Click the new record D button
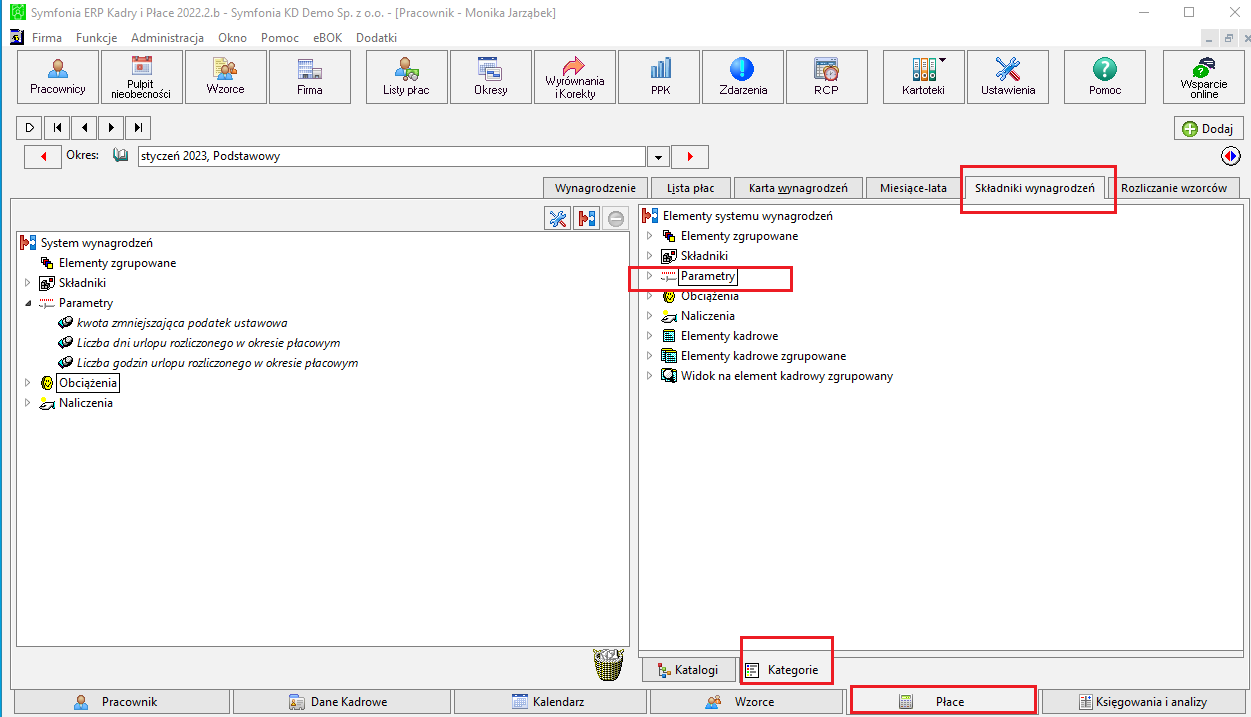The height and width of the screenshot is (717, 1251). tap(30, 128)
